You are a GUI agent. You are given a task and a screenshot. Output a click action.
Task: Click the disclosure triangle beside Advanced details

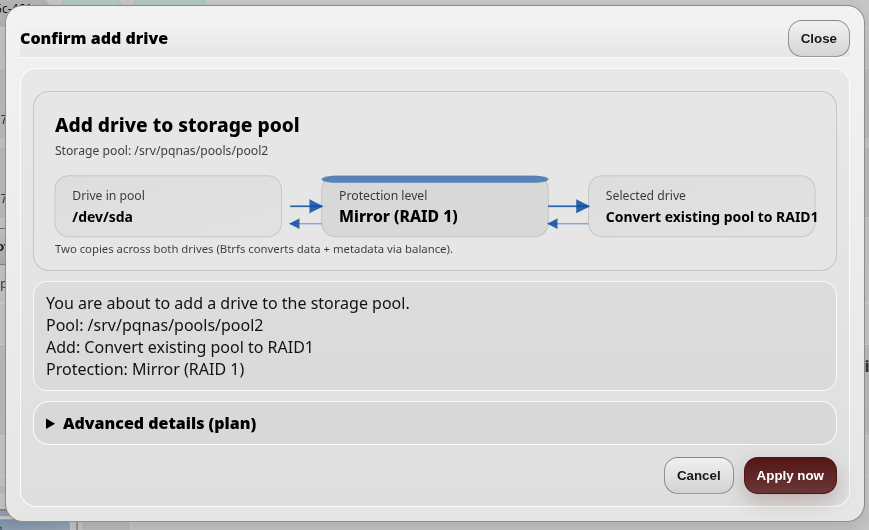(50, 424)
